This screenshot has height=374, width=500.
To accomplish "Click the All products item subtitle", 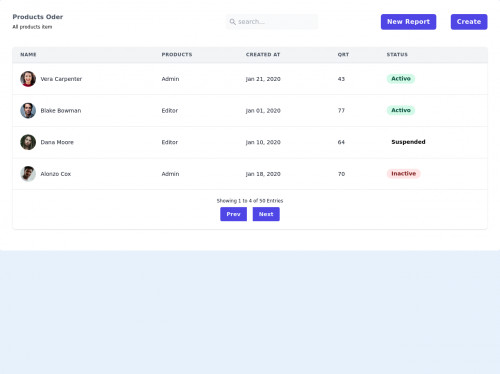I will pyautogui.click(x=32, y=27).
